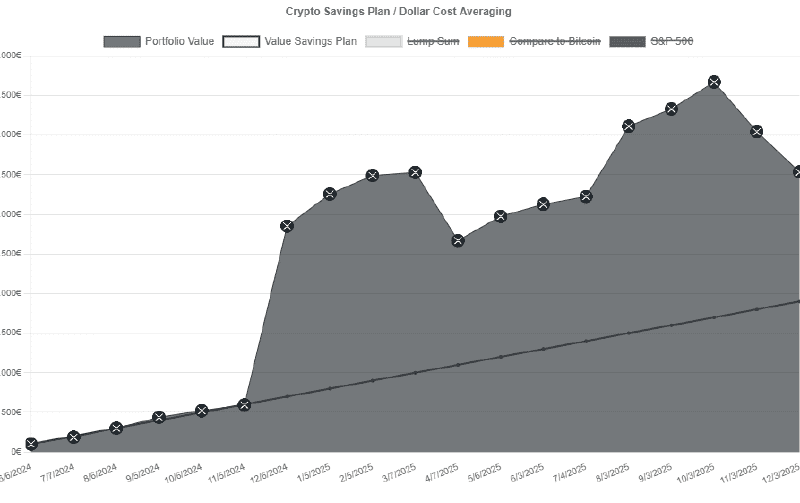Select the 8/3/2025 portfolio value marker

click(x=628, y=126)
